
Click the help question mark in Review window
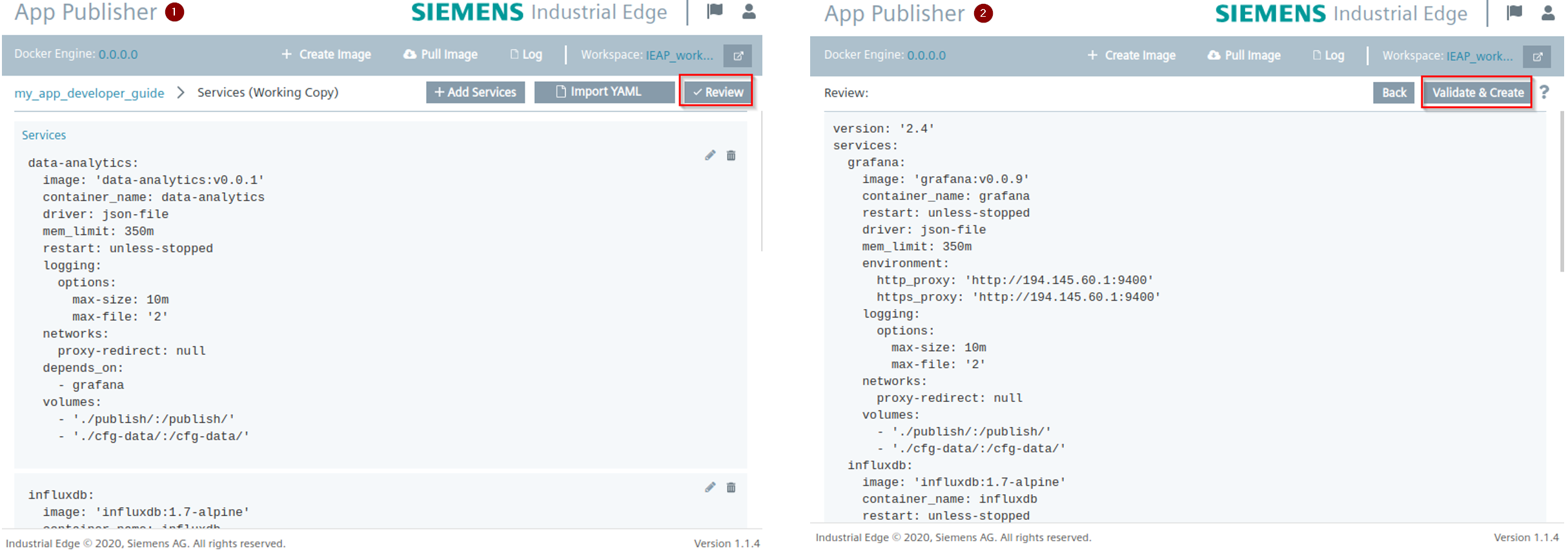point(1544,92)
